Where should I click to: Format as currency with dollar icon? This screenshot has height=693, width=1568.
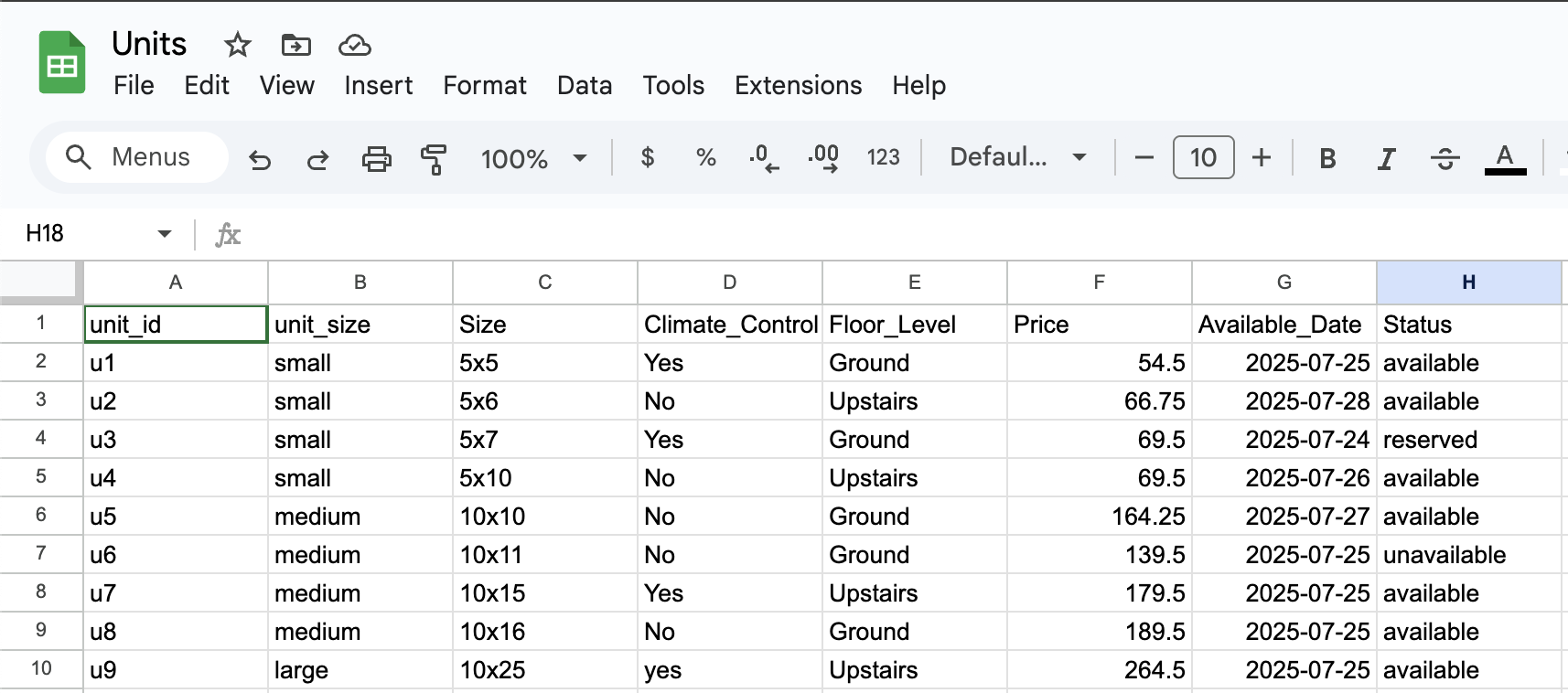(x=648, y=157)
